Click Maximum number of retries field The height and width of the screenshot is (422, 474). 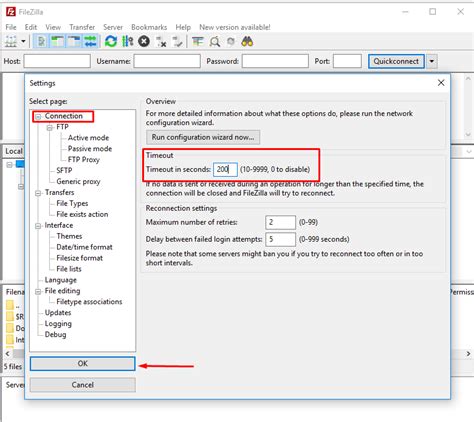[280, 222]
